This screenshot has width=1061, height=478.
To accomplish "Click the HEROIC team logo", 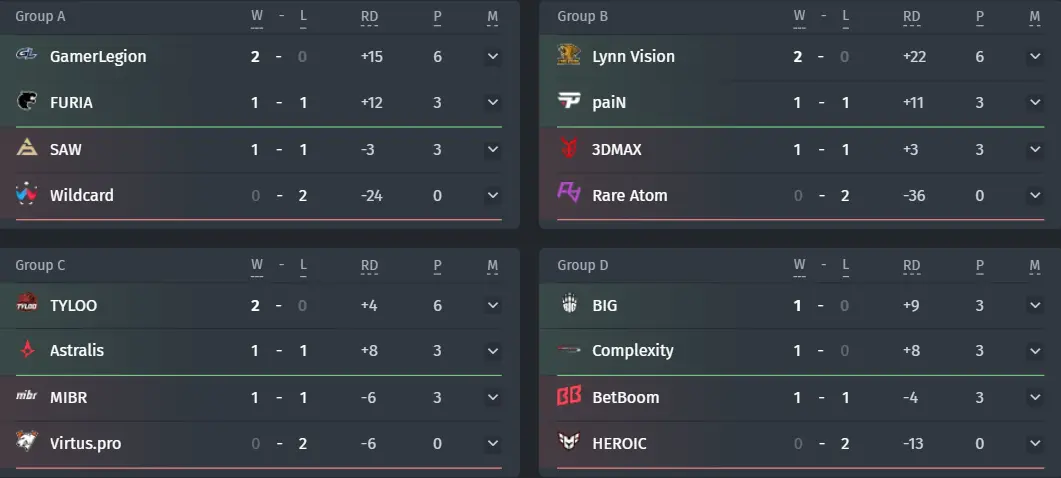I will (568, 442).
